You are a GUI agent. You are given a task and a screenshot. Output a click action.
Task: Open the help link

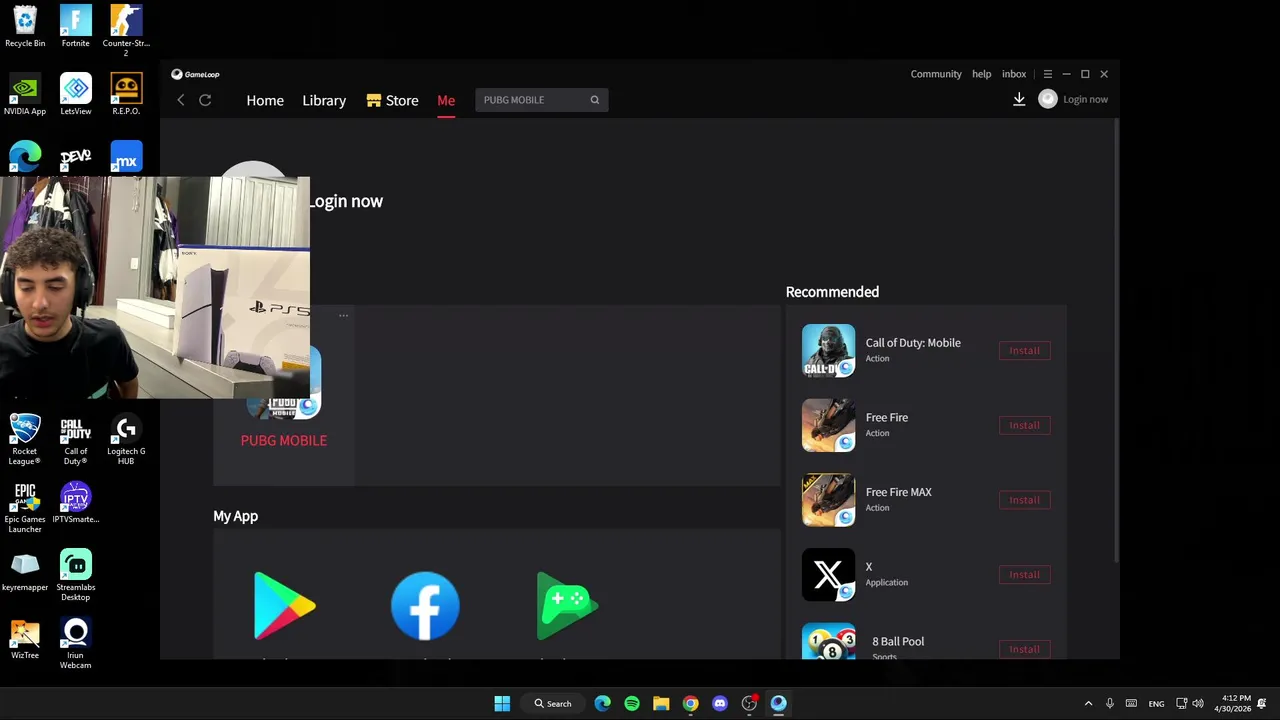(982, 74)
